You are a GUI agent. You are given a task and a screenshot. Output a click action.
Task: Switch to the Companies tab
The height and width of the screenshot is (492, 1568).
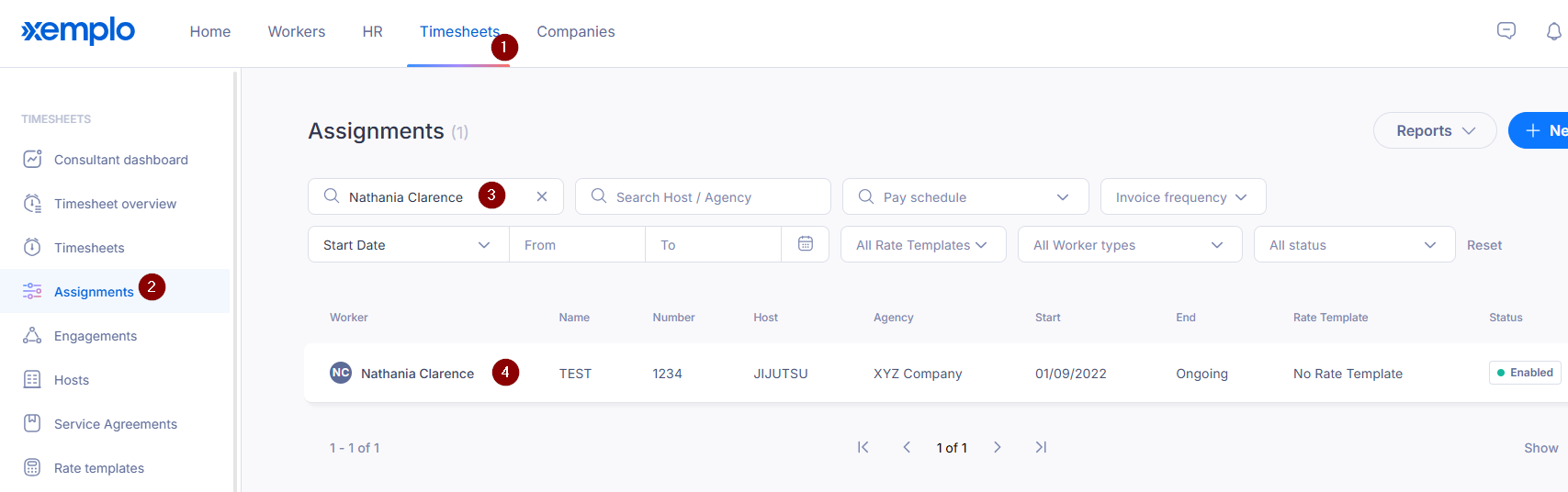575,31
